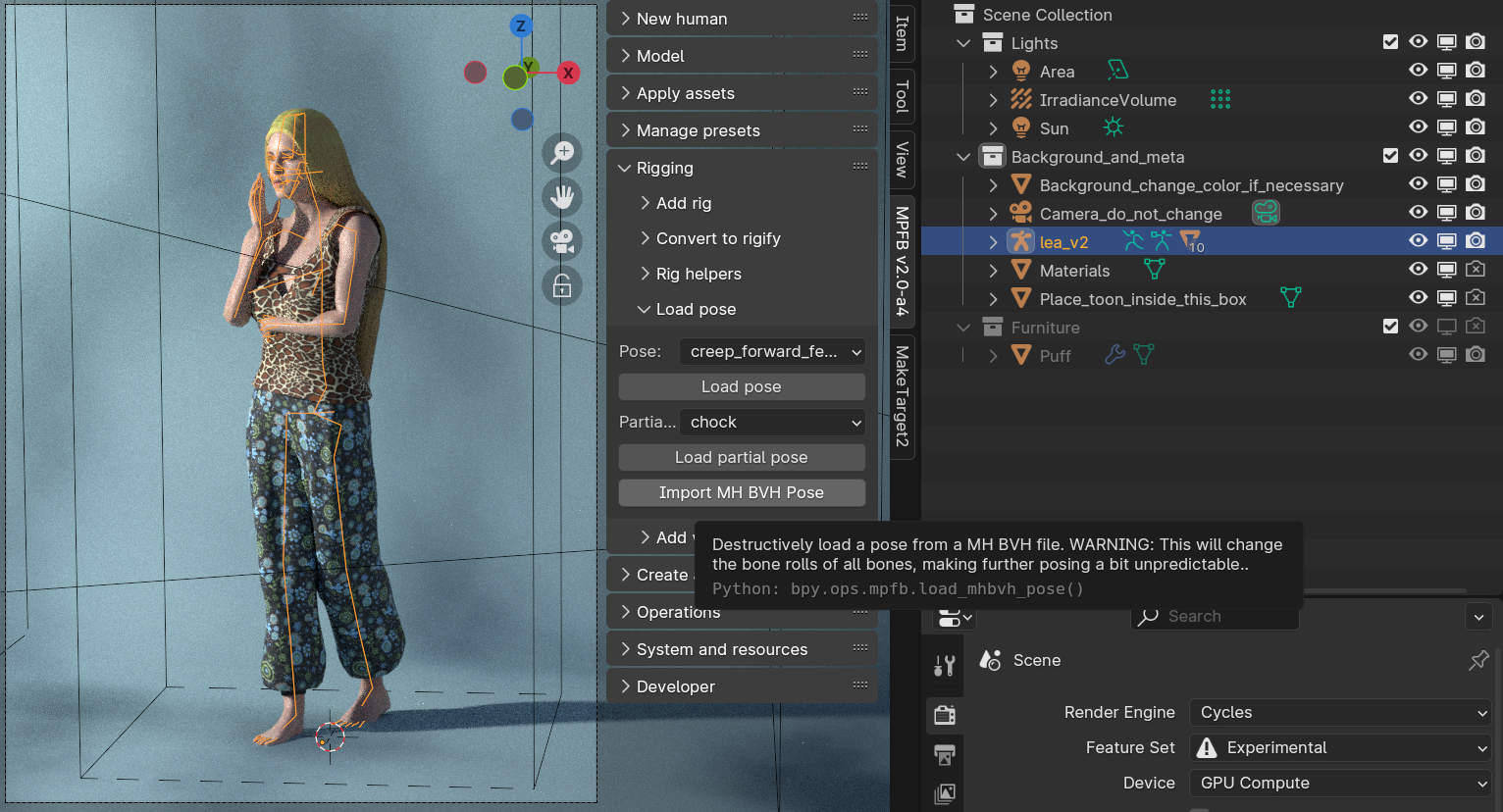Open the Render Engine dropdown set to Cycles

click(x=1340, y=712)
